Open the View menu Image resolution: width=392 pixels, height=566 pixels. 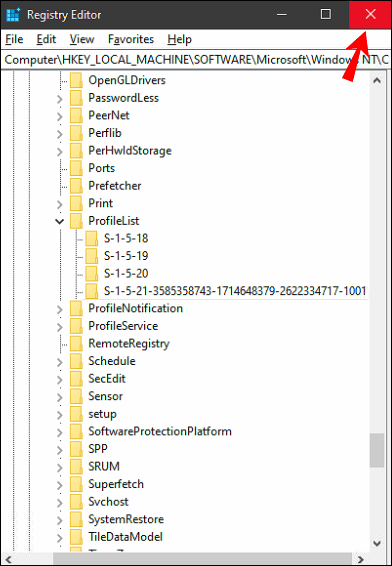tap(82, 39)
